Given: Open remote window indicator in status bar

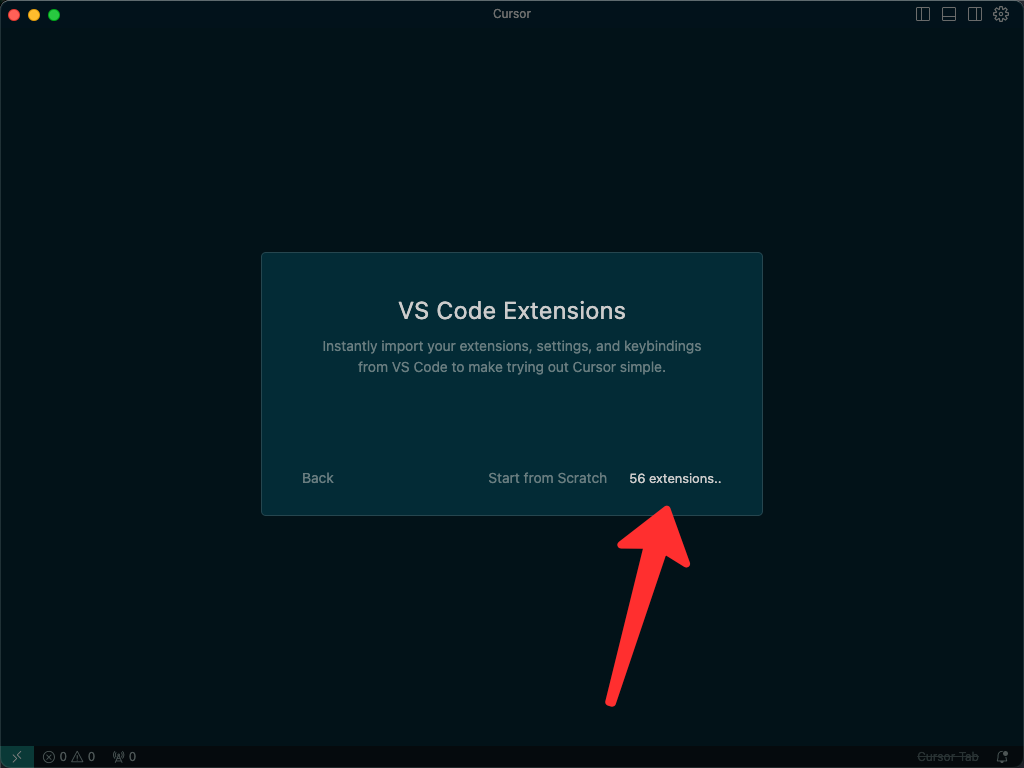Looking at the screenshot, I should [17, 757].
